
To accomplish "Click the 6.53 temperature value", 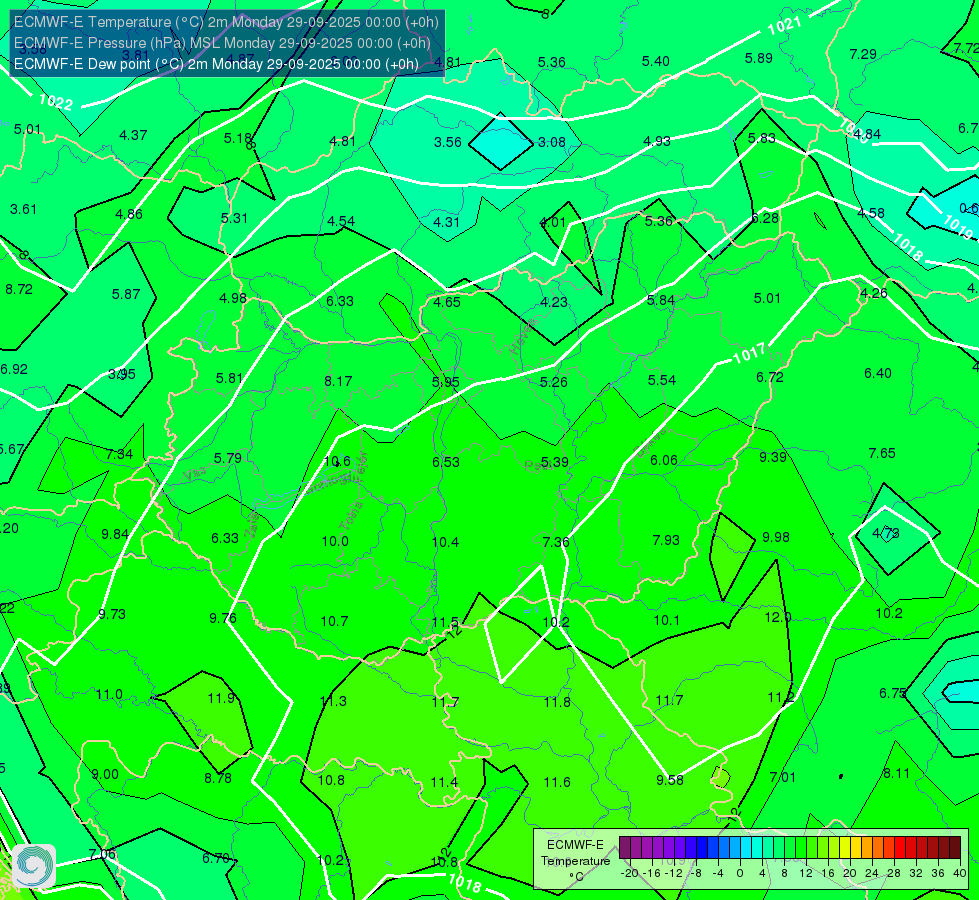I will point(446,462).
